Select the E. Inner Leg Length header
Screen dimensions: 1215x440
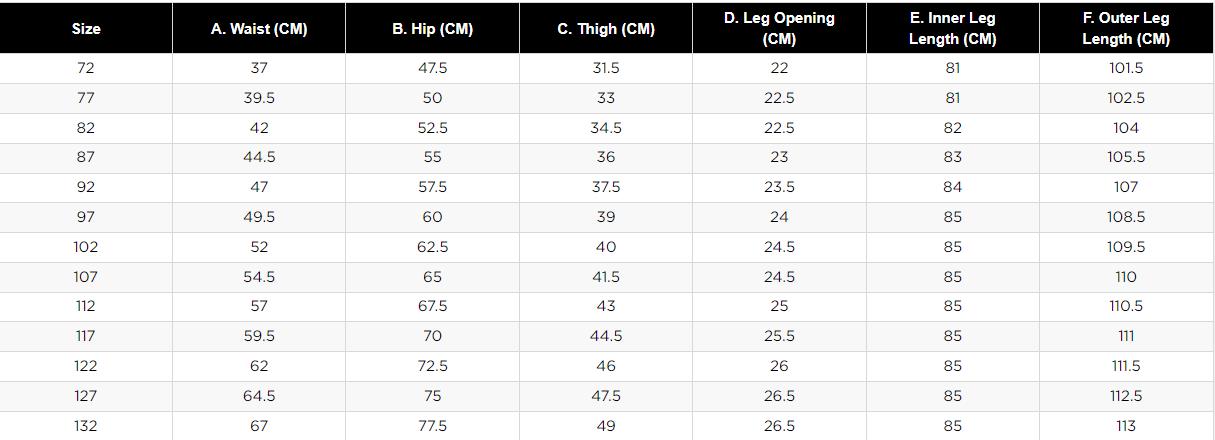[952, 28]
